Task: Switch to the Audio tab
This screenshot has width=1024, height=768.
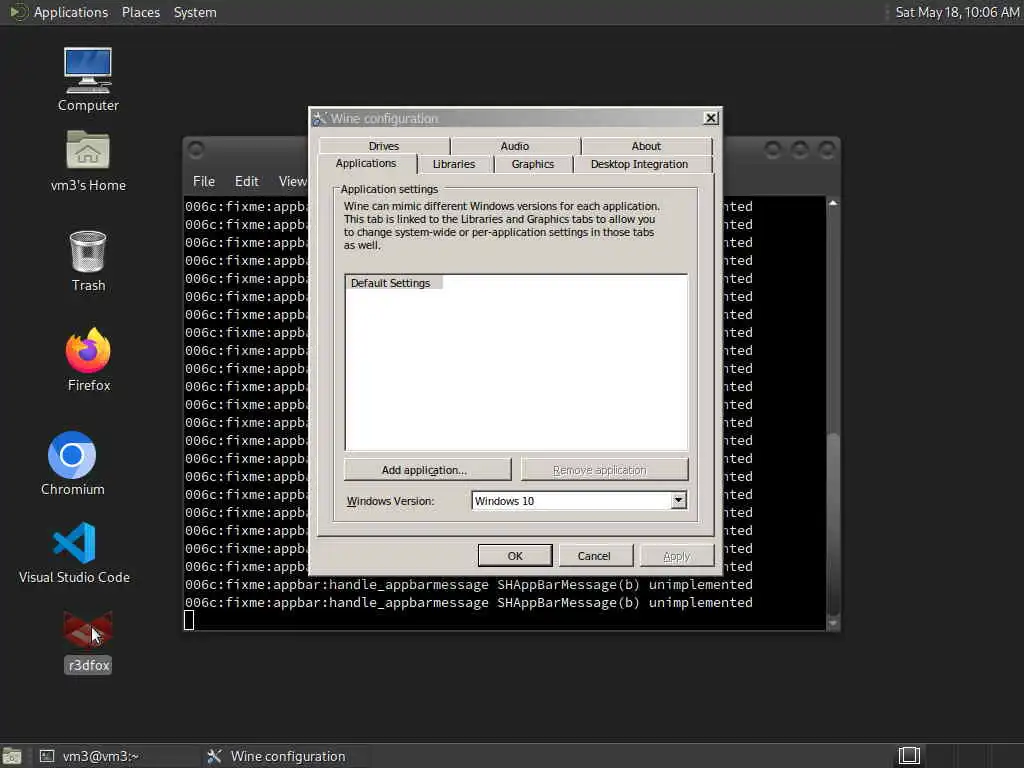Action: [515, 146]
